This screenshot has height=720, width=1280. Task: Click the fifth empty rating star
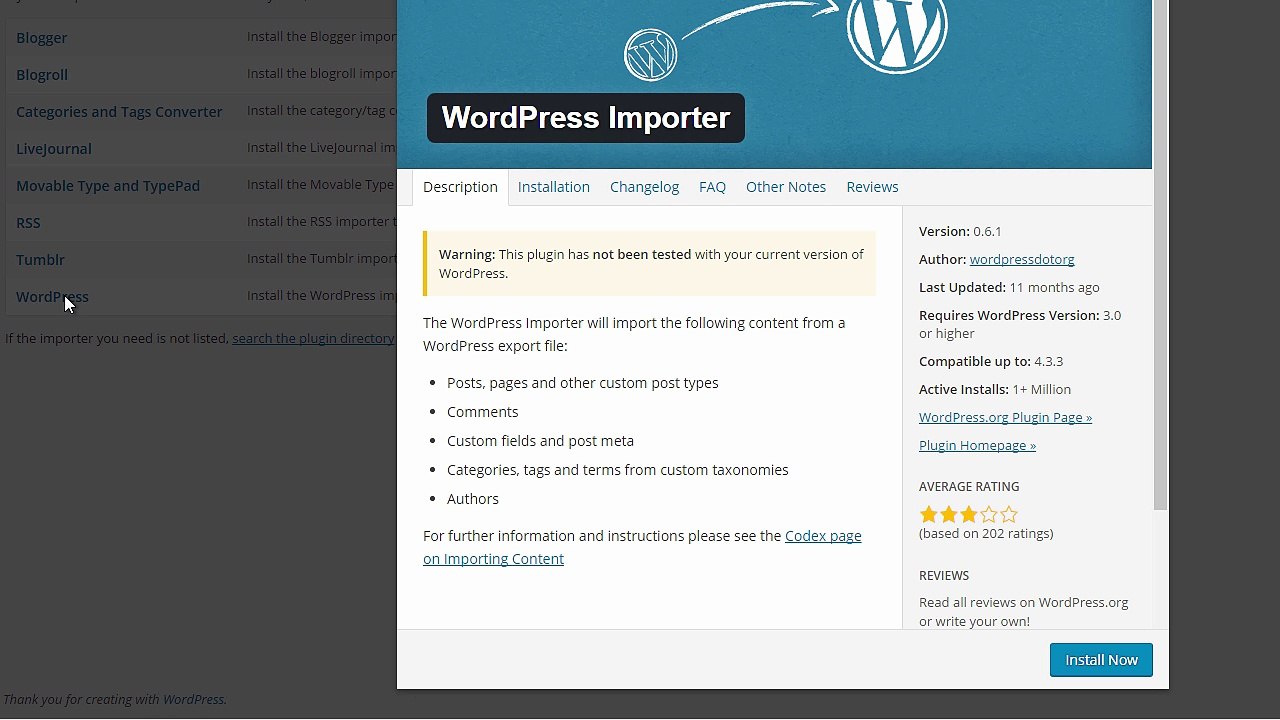coord(1009,514)
